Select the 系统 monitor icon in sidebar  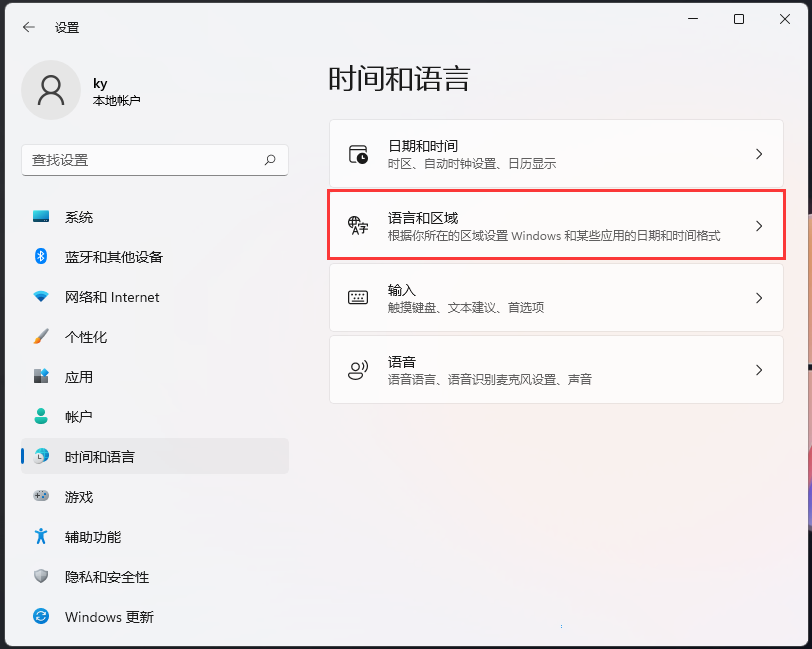click(x=40, y=217)
